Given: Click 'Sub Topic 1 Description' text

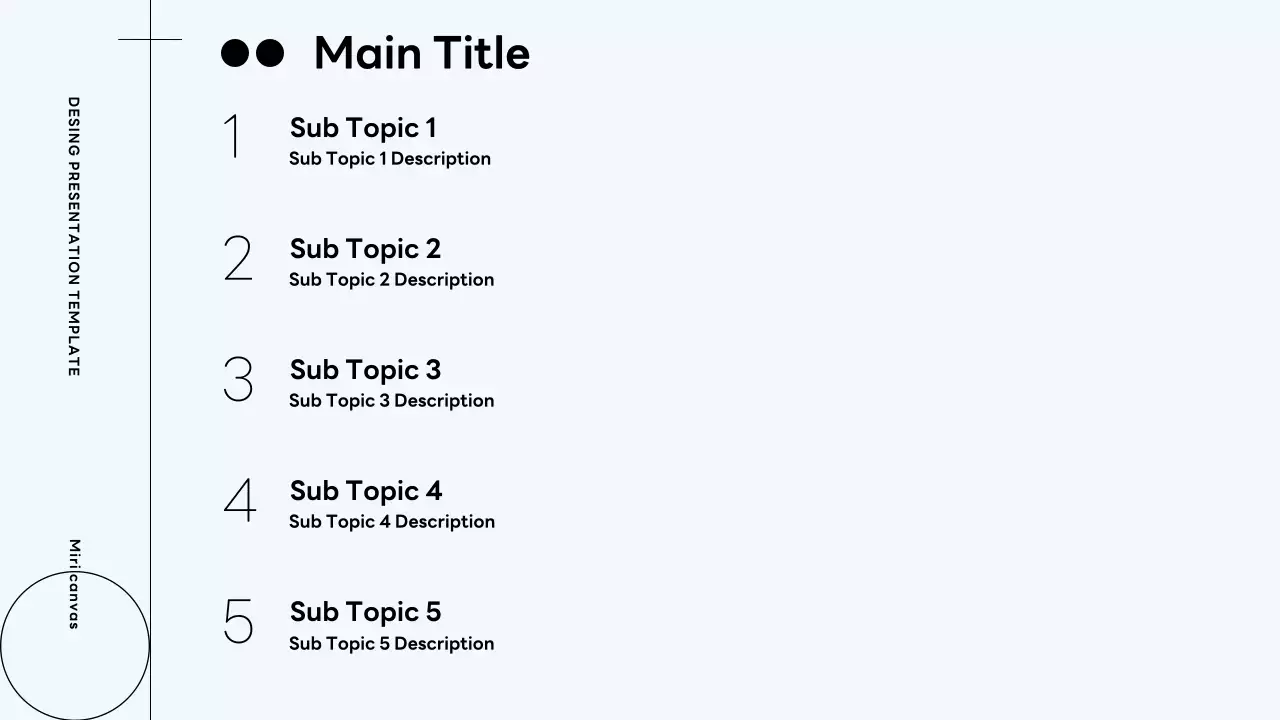Looking at the screenshot, I should [x=390, y=159].
